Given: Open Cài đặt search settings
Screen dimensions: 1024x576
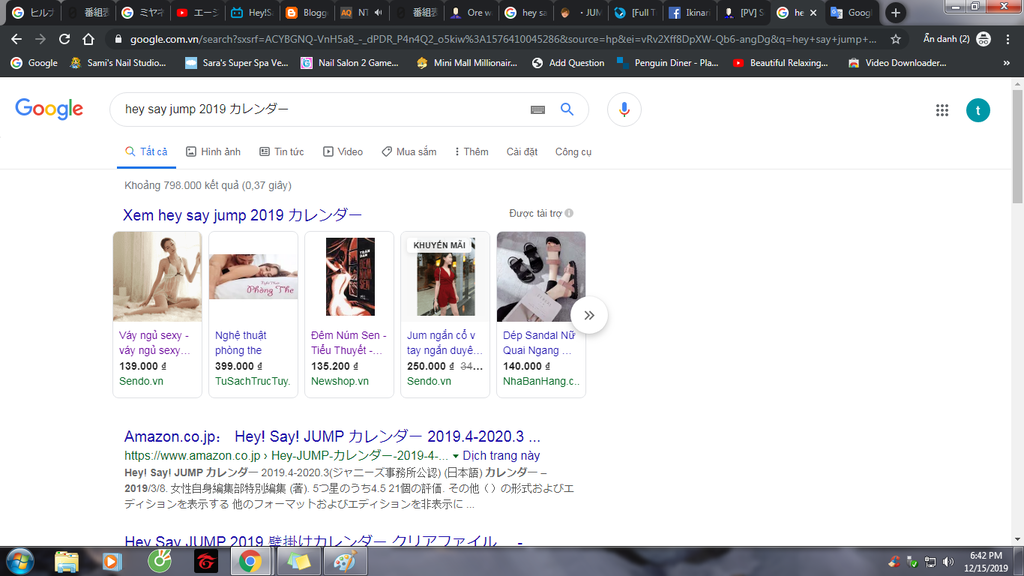Looking at the screenshot, I should point(522,152).
